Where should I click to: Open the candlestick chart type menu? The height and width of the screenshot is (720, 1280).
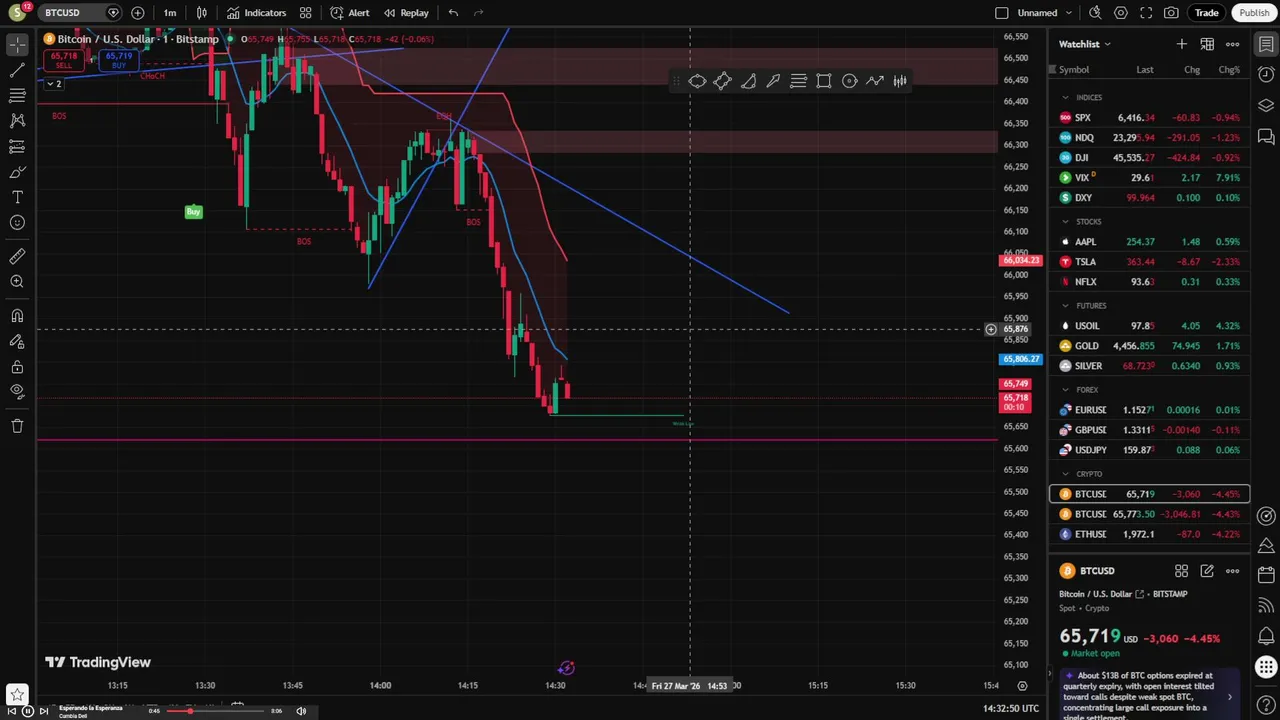pos(202,13)
